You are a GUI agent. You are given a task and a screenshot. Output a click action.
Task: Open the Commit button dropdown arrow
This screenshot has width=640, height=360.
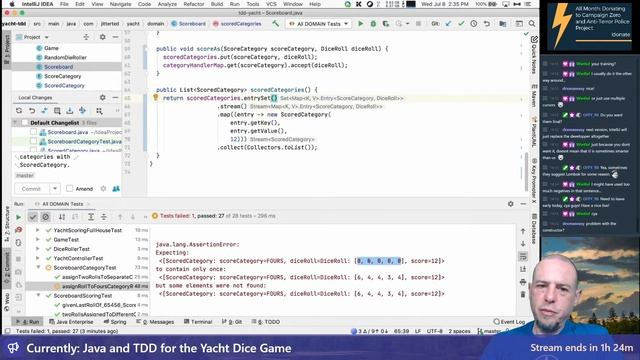click(x=55, y=189)
